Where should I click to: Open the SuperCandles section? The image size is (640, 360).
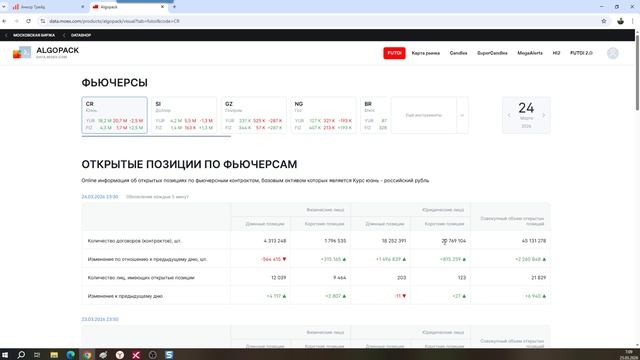click(x=492, y=53)
